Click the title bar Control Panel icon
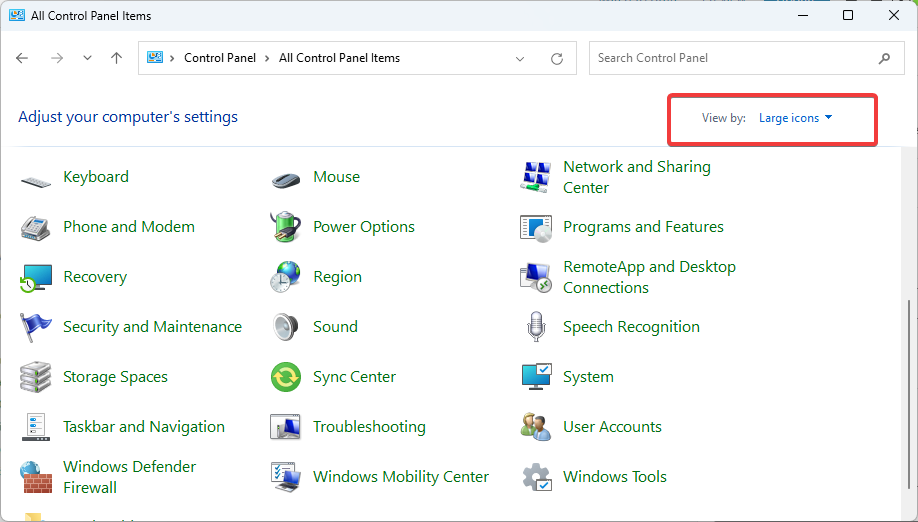 pos(17,16)
